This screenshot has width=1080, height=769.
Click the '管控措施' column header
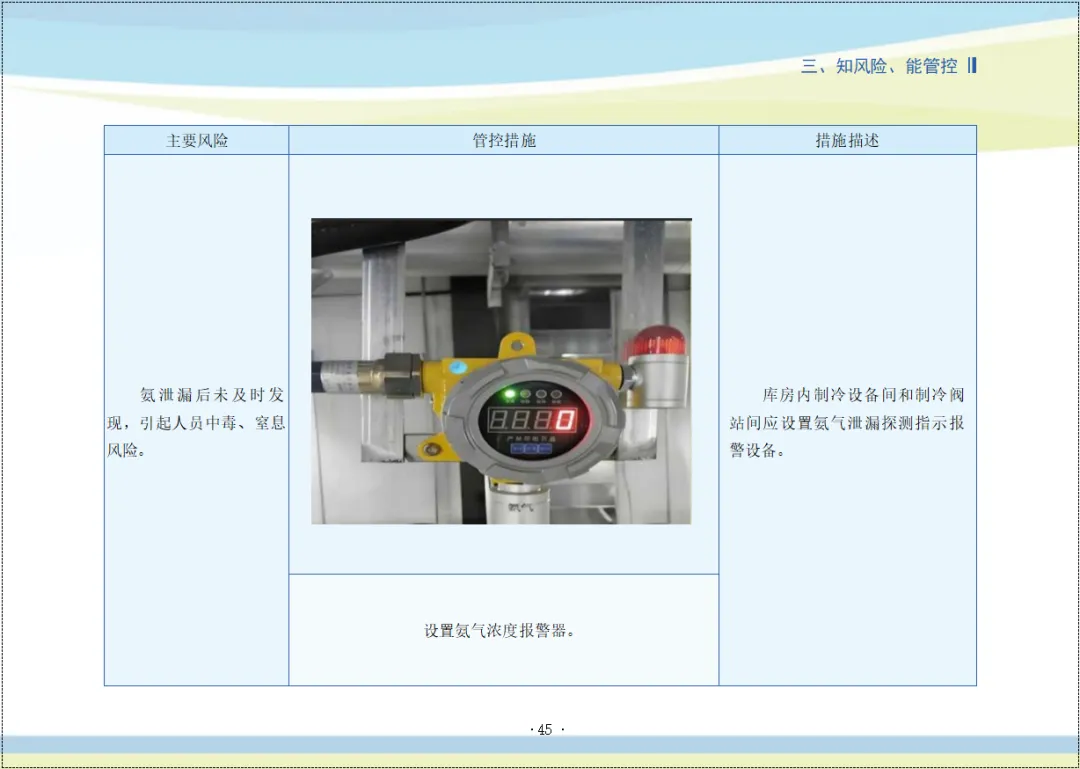coord(503,141)
